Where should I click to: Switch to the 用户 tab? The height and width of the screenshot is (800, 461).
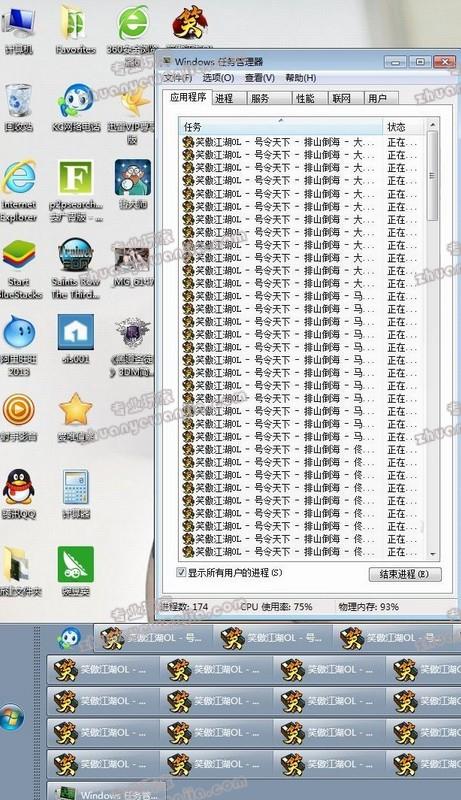(x=381, y=98)
